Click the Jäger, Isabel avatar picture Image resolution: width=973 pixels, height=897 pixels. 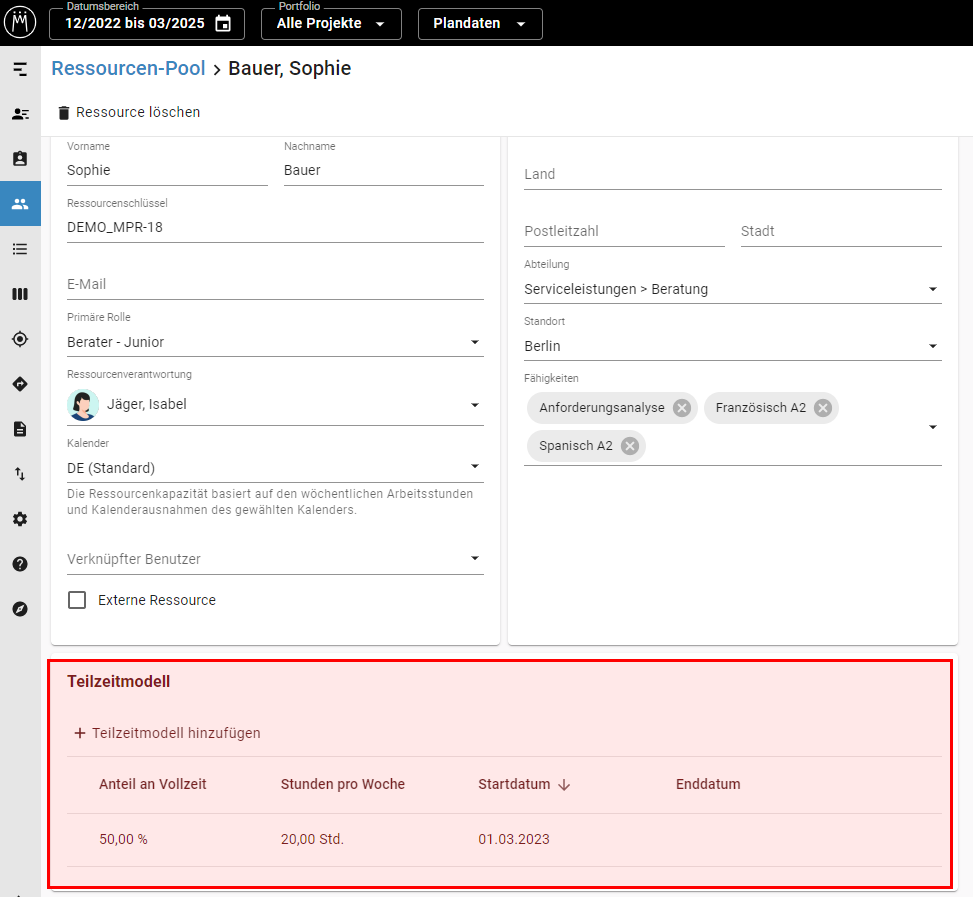click(x=83, y=404)
